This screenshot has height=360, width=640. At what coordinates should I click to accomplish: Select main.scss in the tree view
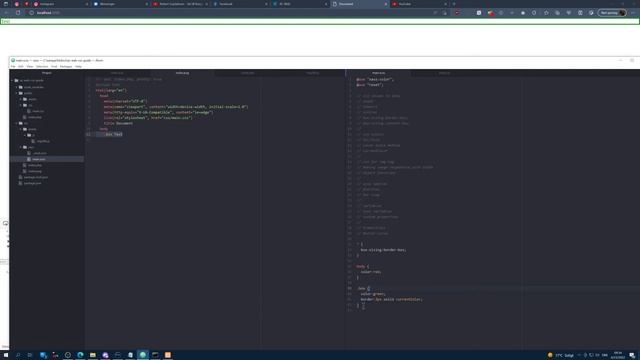[x=47, y=159]
